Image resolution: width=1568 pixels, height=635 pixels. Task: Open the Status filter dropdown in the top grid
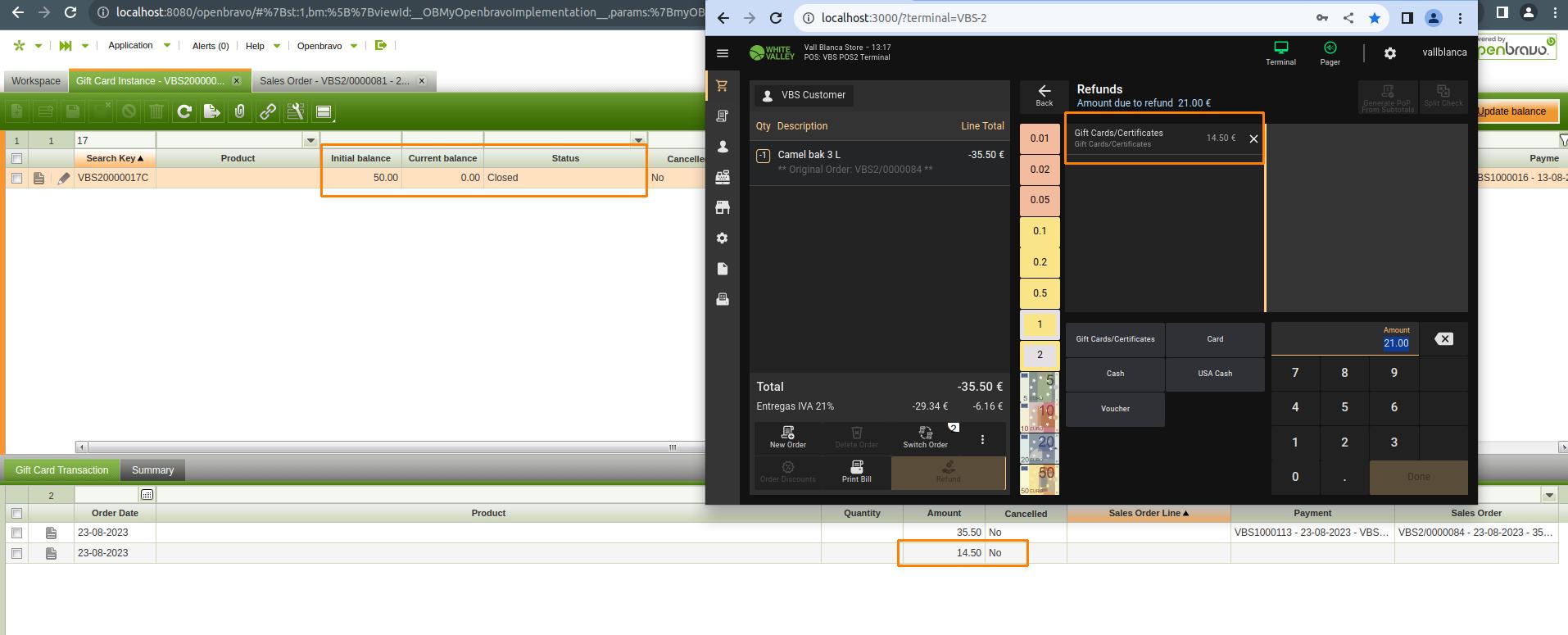(x=638, y=140)
